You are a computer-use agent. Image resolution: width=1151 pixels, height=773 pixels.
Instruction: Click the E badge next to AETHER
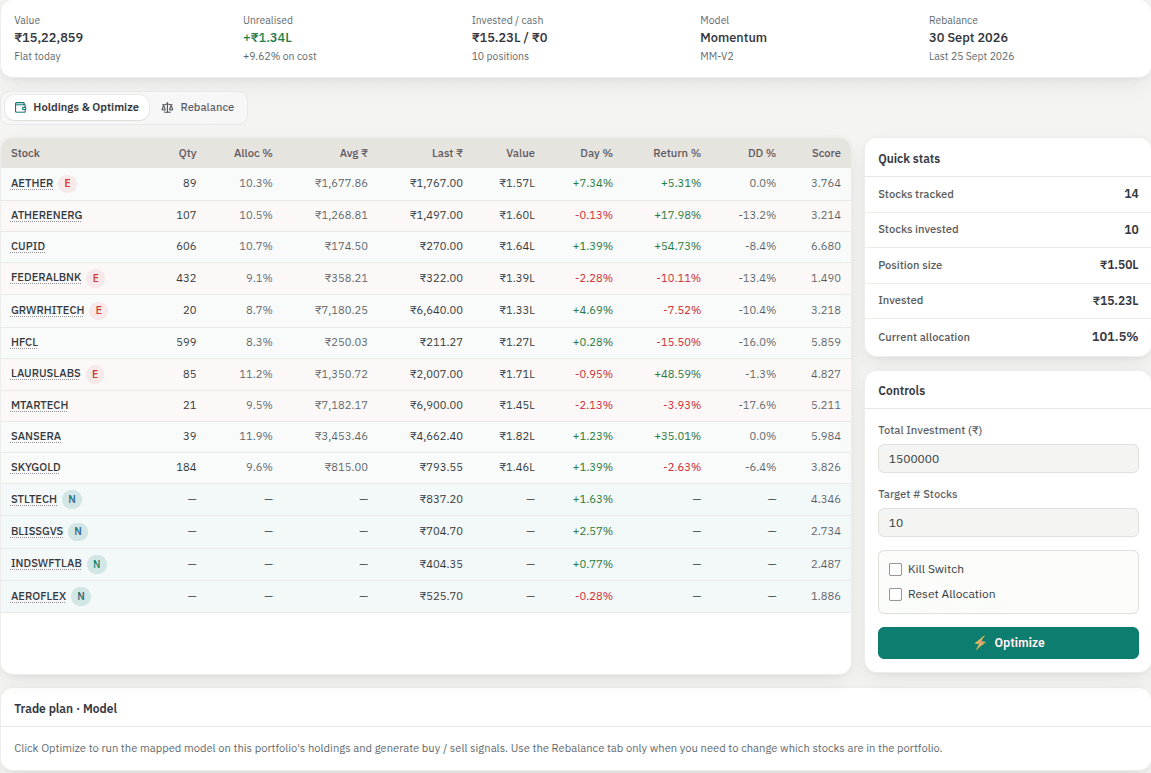click(68, 184)
